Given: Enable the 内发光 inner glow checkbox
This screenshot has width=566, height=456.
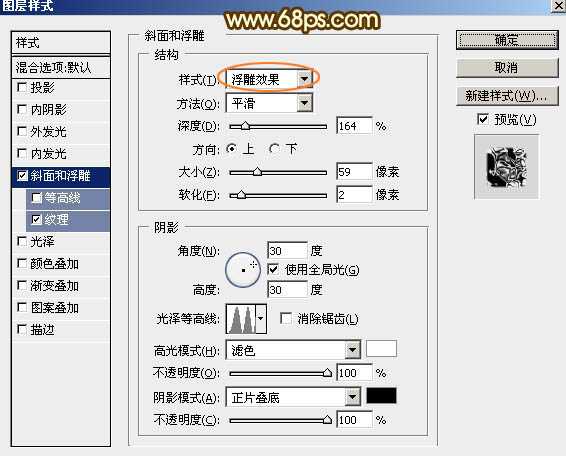Looking at the screenshot, I should click(22, 153).
